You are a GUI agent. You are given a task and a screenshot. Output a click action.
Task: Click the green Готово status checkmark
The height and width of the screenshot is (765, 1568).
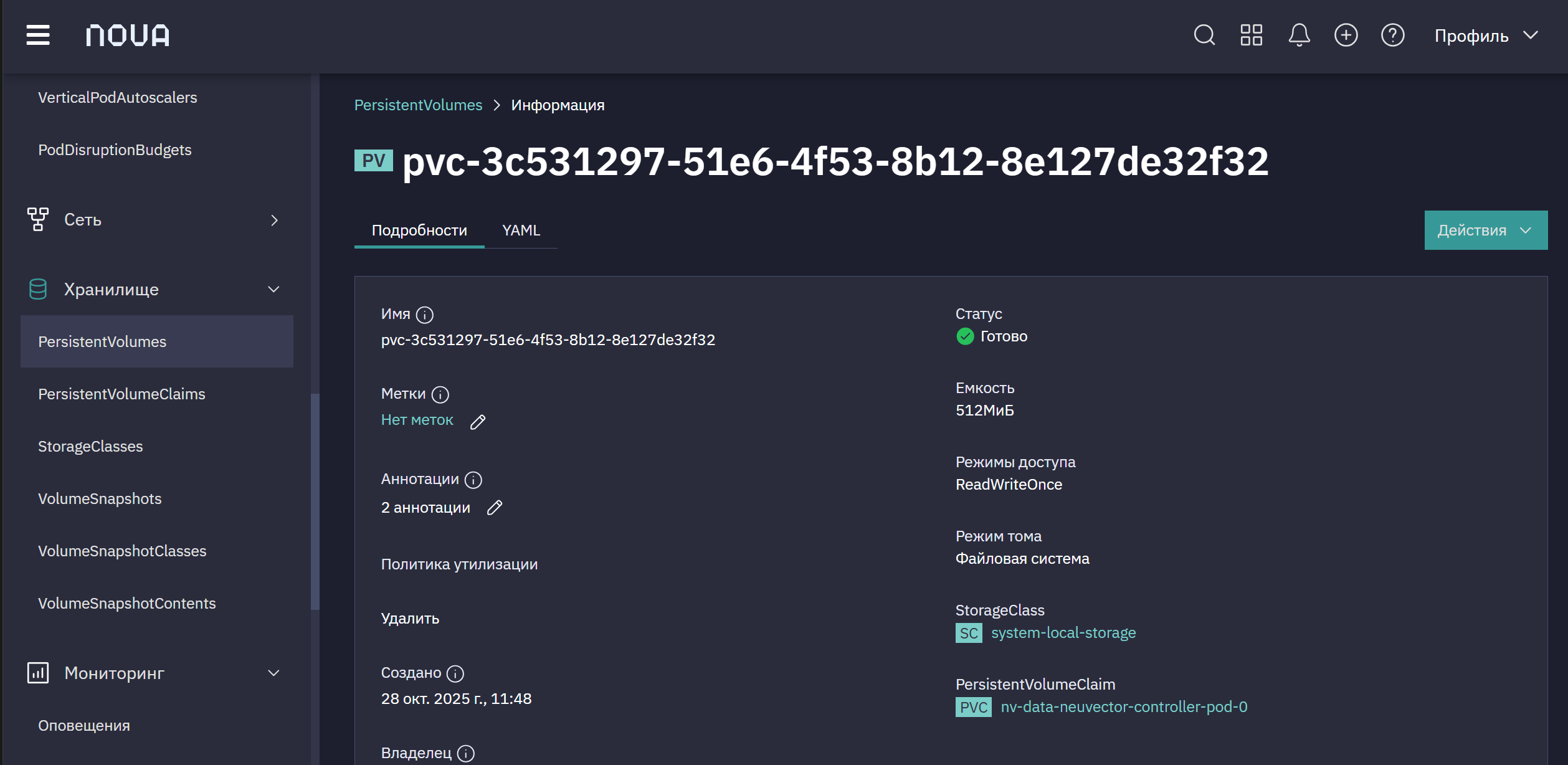pos(965,336)
